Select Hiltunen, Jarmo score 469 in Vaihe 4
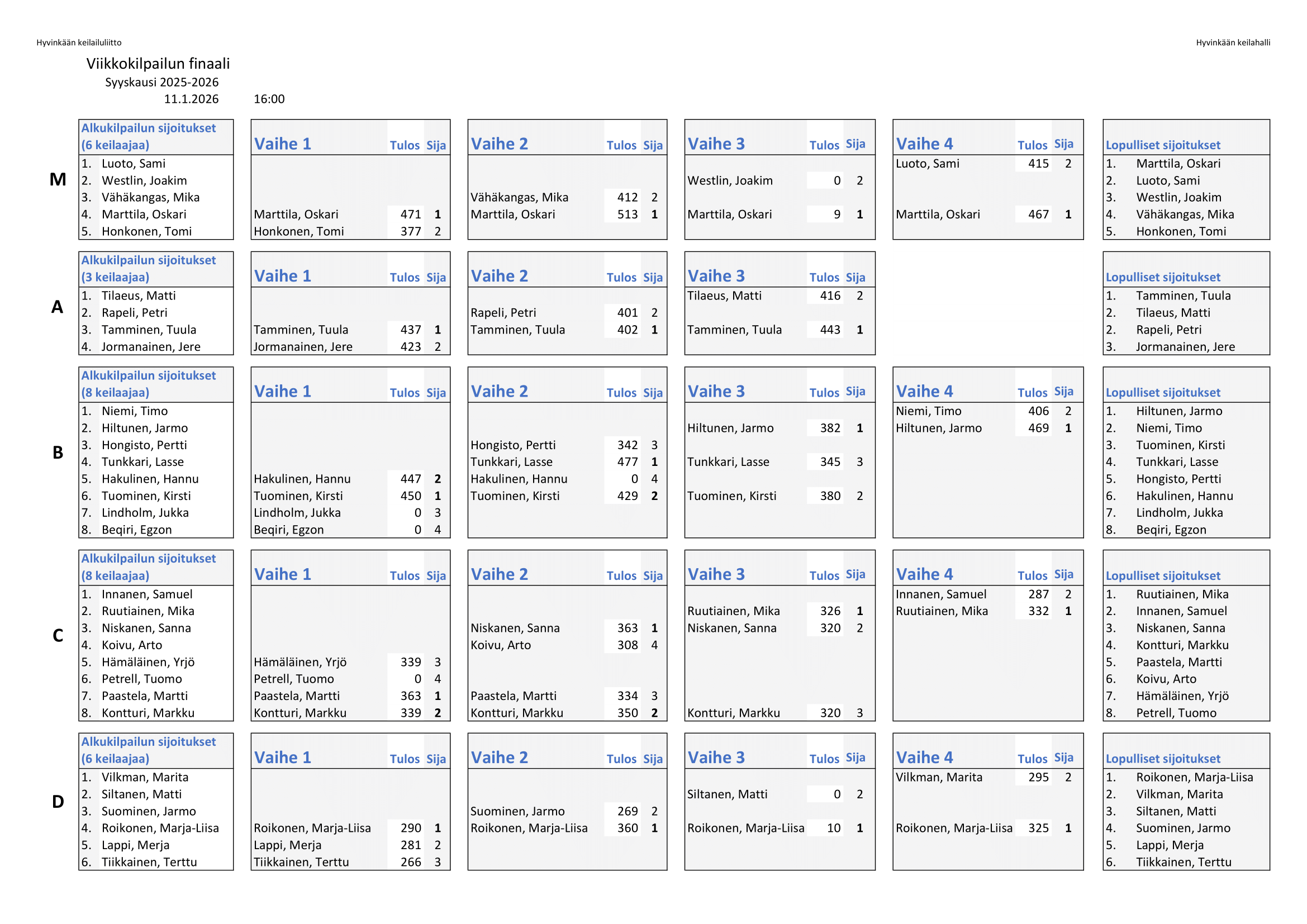This screenshot has width=1307, height=924. tap(1038, 428)
